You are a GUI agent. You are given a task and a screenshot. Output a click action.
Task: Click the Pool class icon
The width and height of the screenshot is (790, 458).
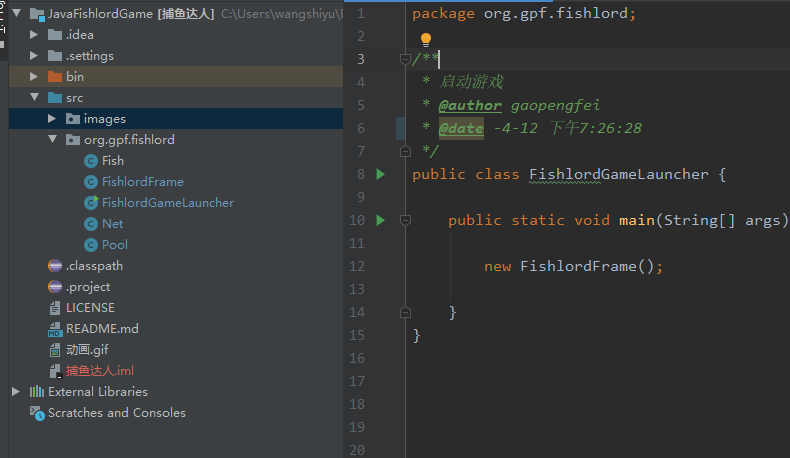point(91,245)
